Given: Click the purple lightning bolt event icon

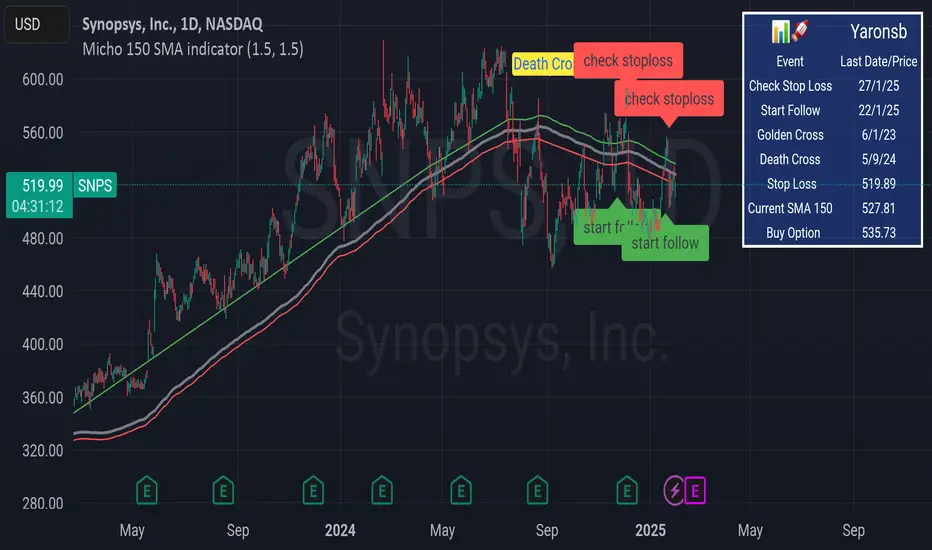Looking at the screenshot, I should click(674, 491).
